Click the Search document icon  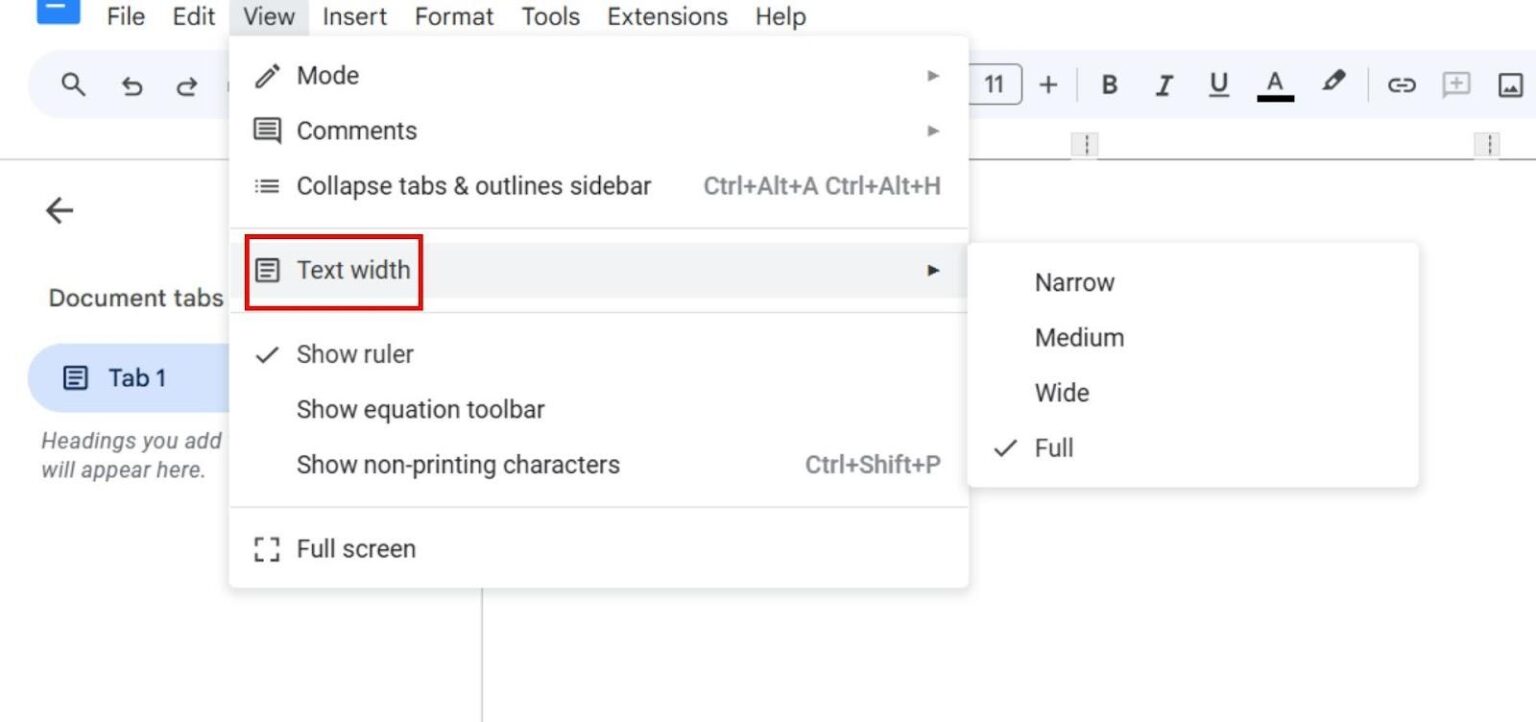[x=72, y=84]
